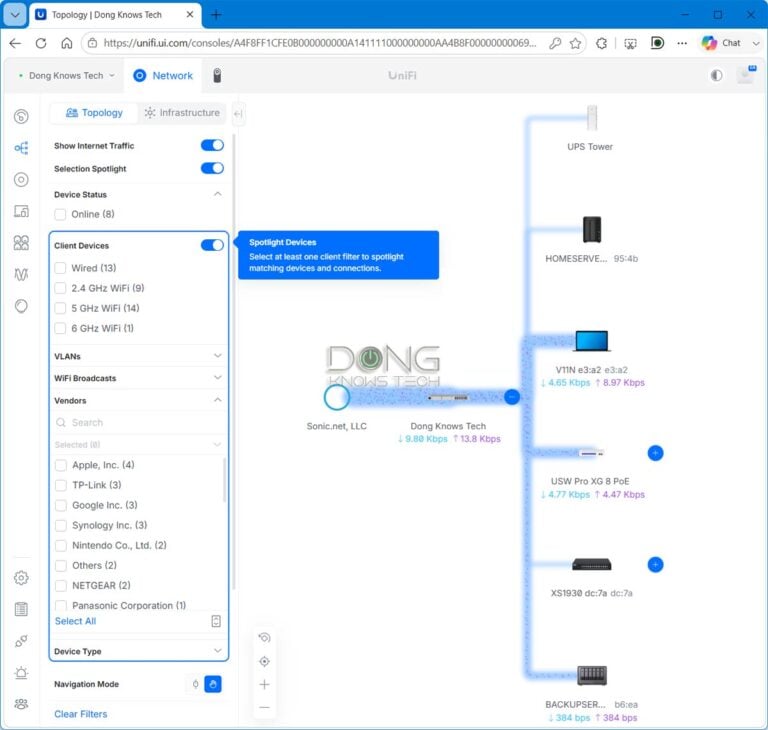Open the admins people icon in sidebar
Screen dimensions: 768x730
click(x=21, y=704)
